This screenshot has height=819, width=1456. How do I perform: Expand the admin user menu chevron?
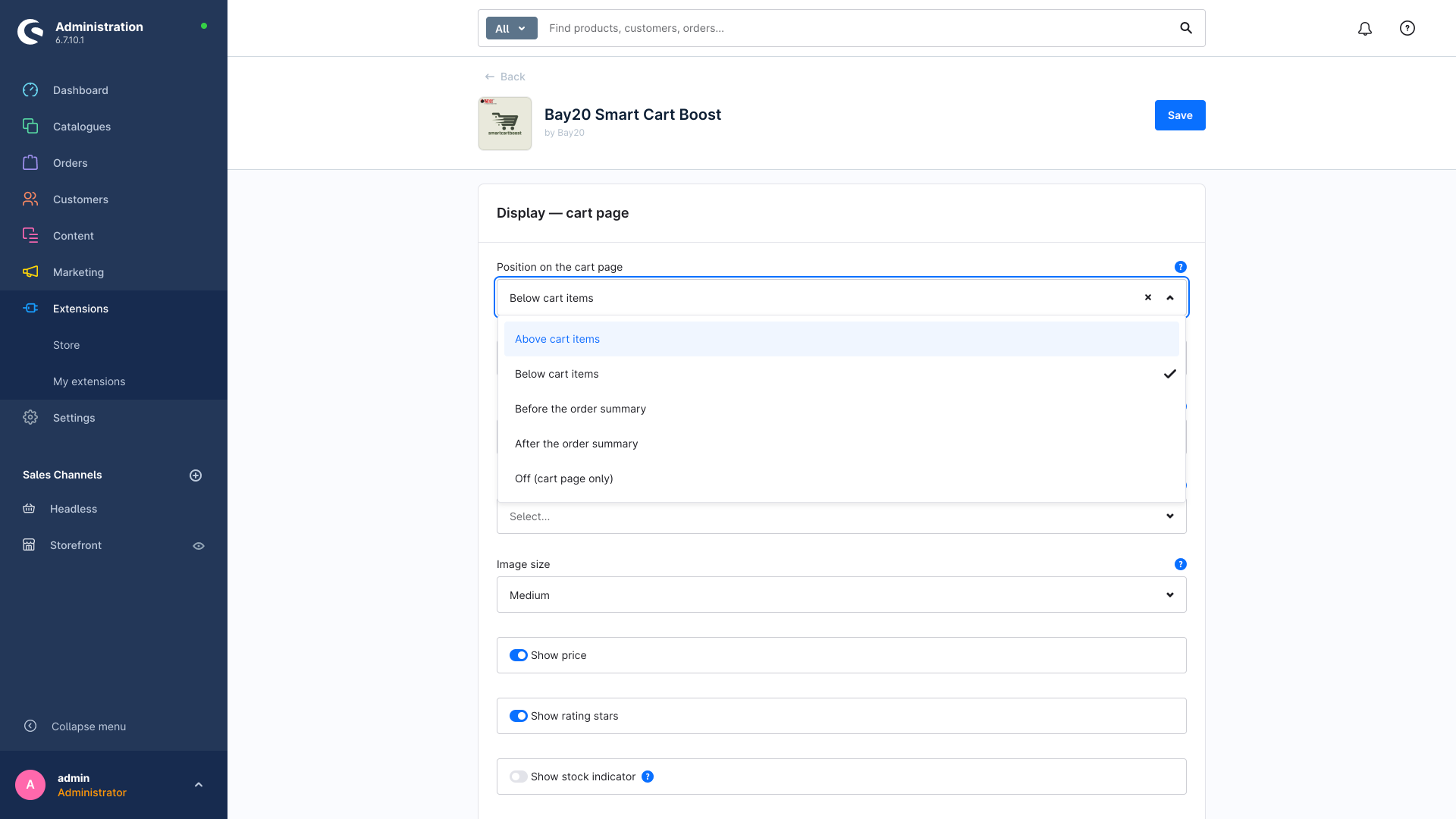(199, 785)
